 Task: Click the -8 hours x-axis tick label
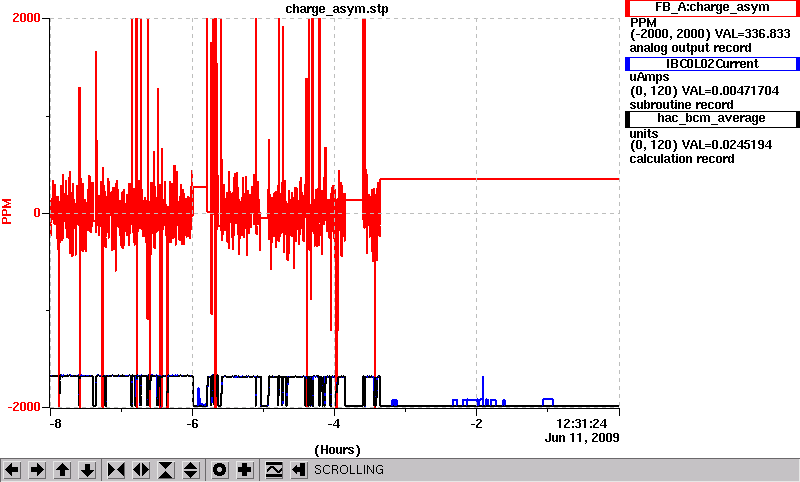[x=56, y=424]
